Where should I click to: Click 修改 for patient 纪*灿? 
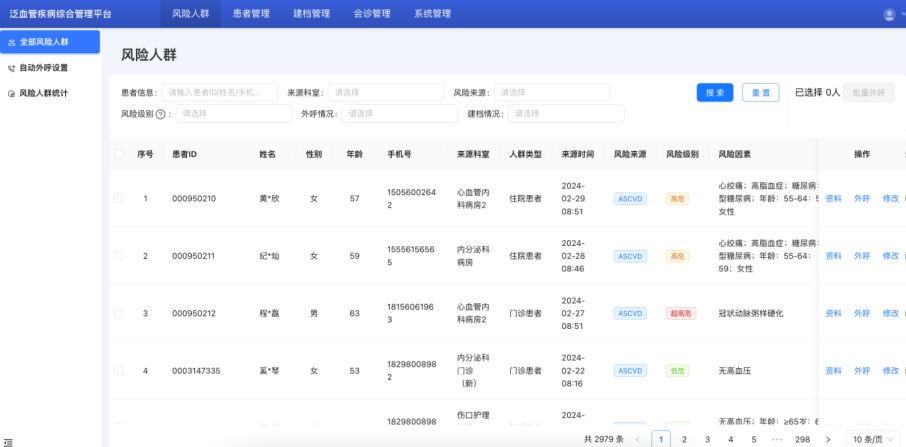click(x=890, y=256)
